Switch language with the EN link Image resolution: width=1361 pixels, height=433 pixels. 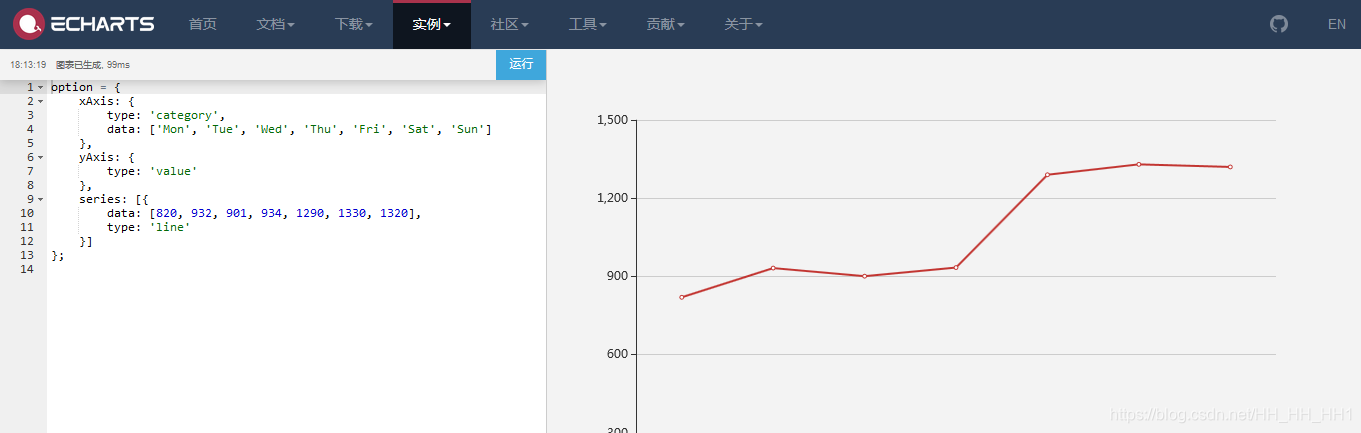[1337, 24]
